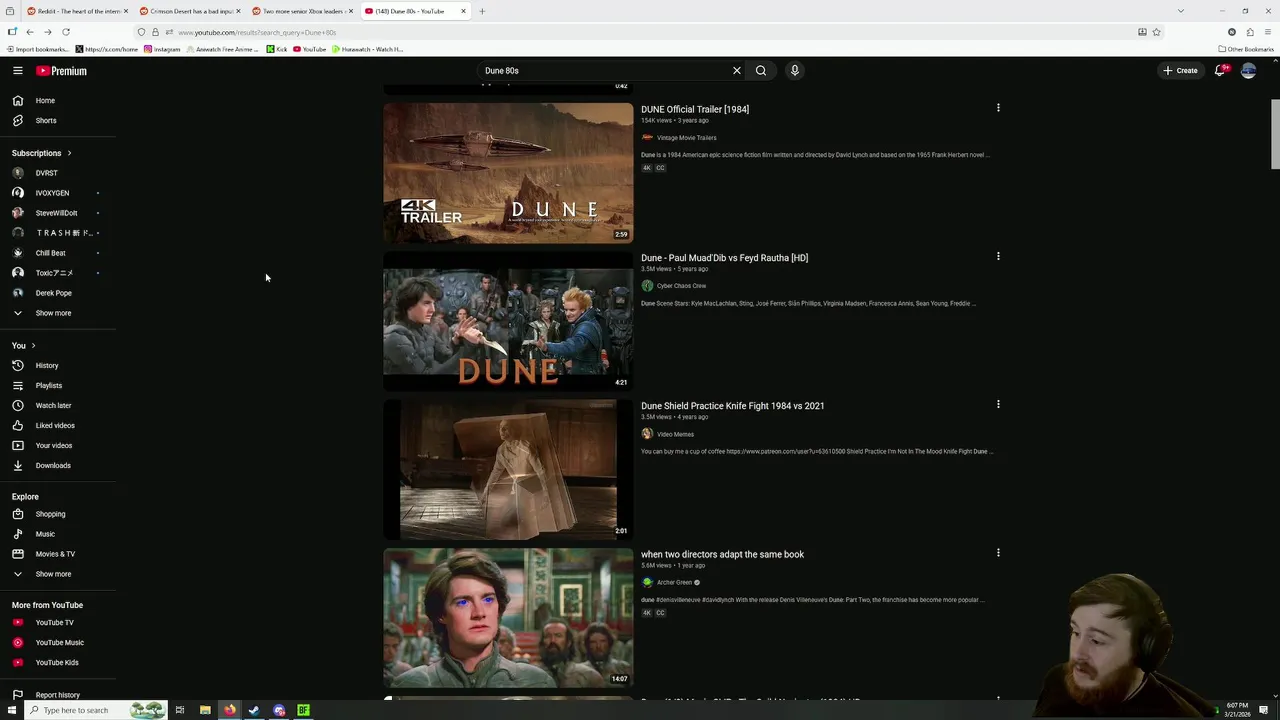Bookmark this page with the star
The height and width of the screenshot is (720, 1280).
pyautogui.click(x=1157, y=32)
